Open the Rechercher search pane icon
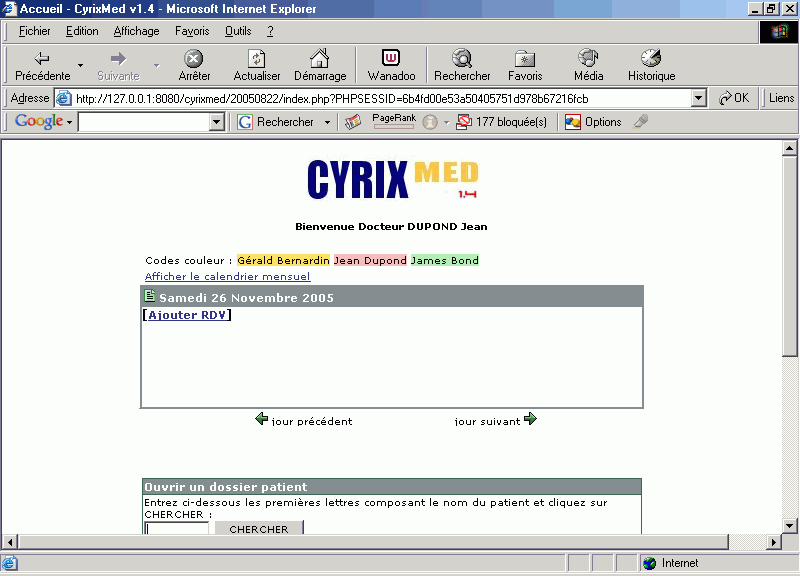 462,58
